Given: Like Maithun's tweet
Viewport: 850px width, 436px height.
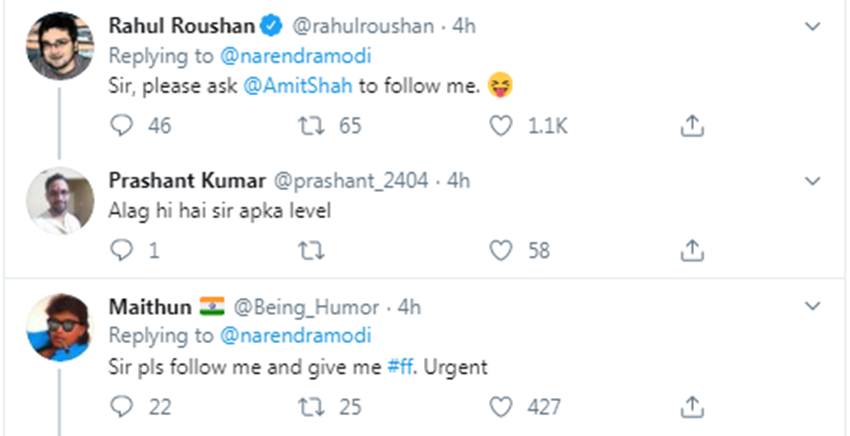Looking at the screenshot, I should [x=501, y=407].
